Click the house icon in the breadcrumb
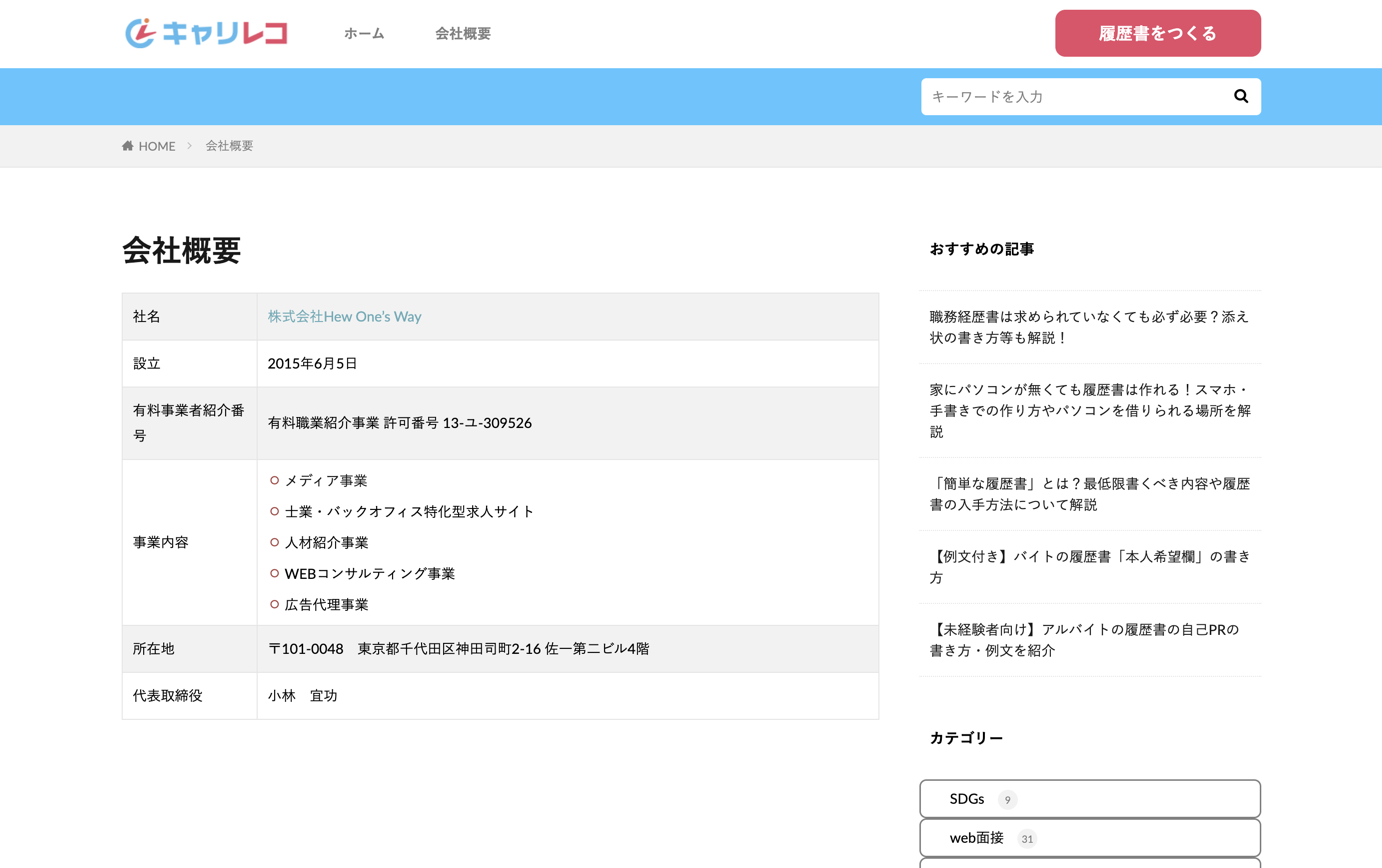The height and width of the screenshot is (868, 1382). (128, 146)
